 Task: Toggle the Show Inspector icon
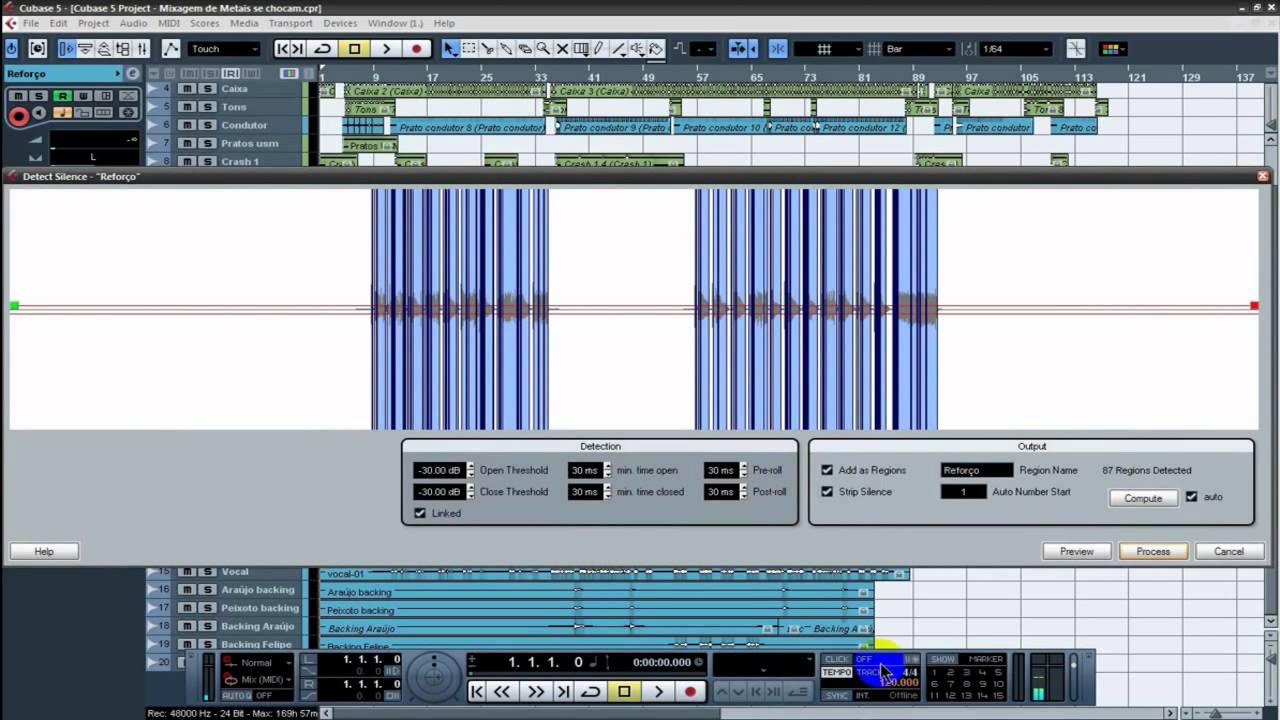click(66, 48)
